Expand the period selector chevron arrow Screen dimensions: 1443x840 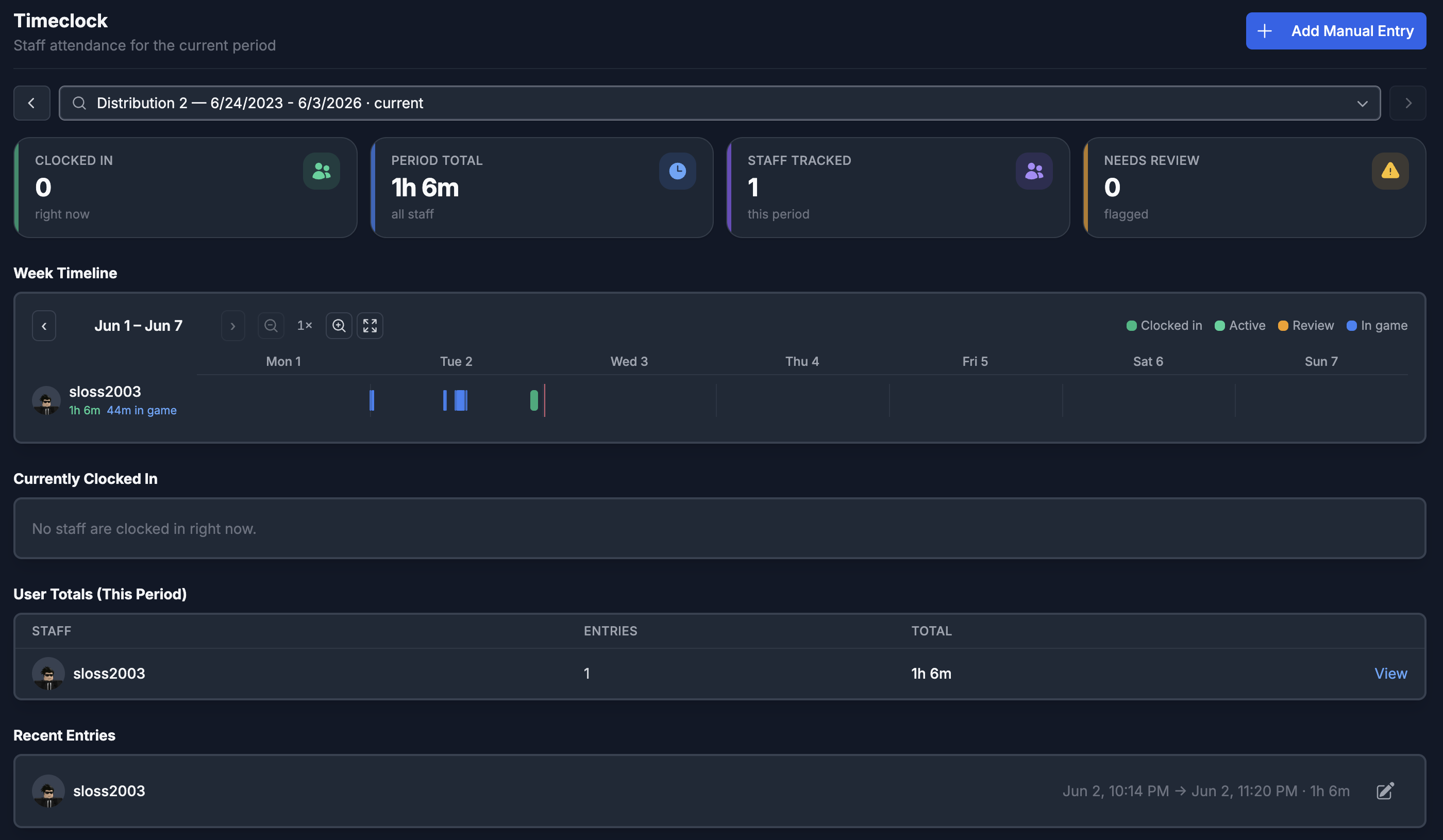[x=1362, y=104]
